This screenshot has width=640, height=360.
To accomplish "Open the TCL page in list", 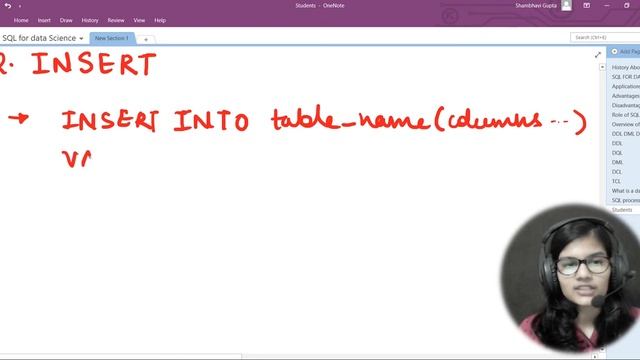I will [616, 181].
